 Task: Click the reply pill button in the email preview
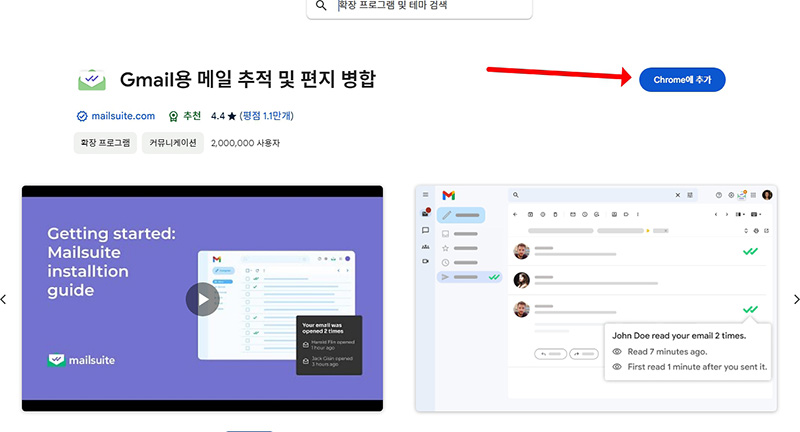coord(551,353)
